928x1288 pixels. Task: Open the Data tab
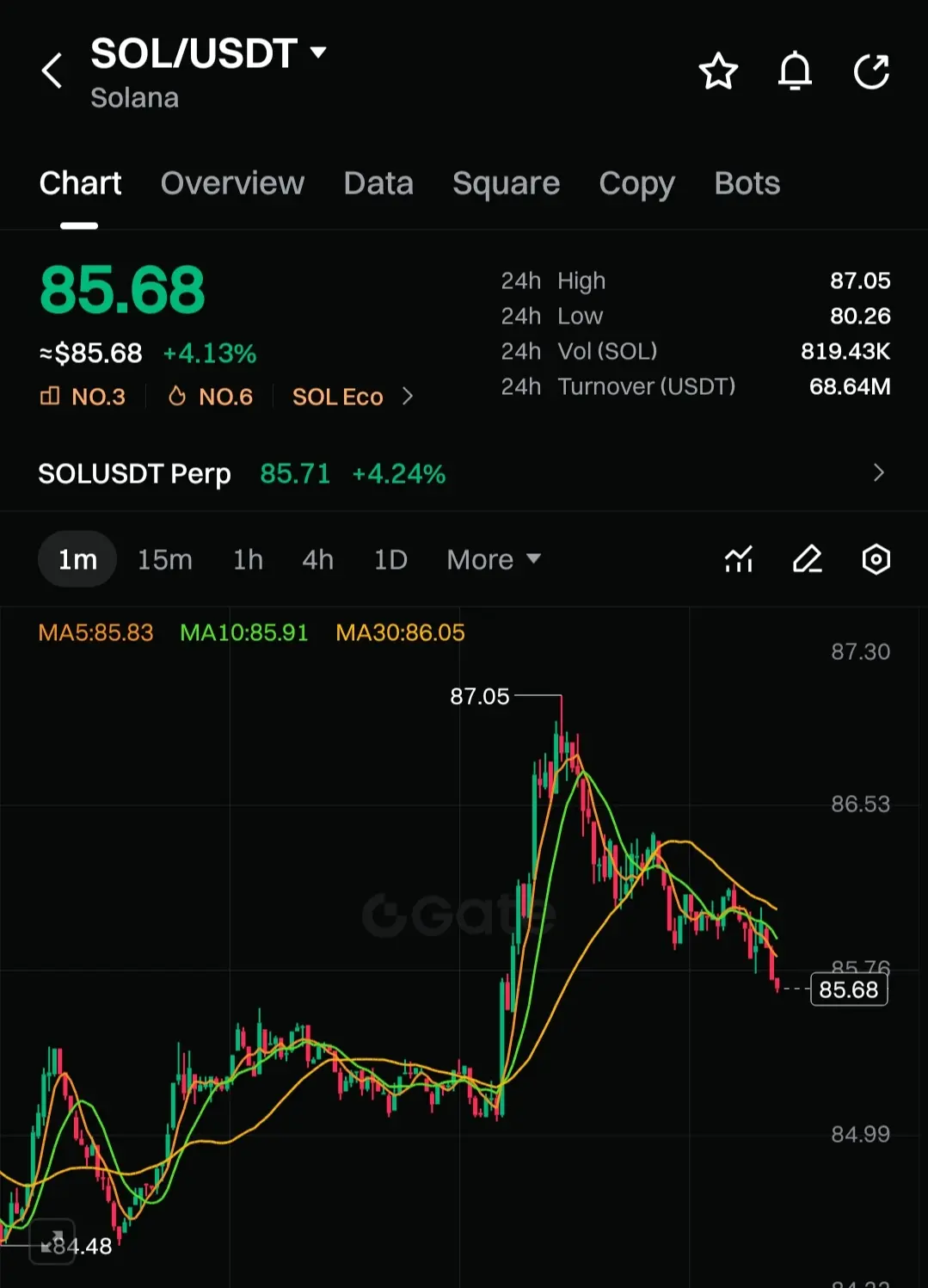(x=378, y=183)
